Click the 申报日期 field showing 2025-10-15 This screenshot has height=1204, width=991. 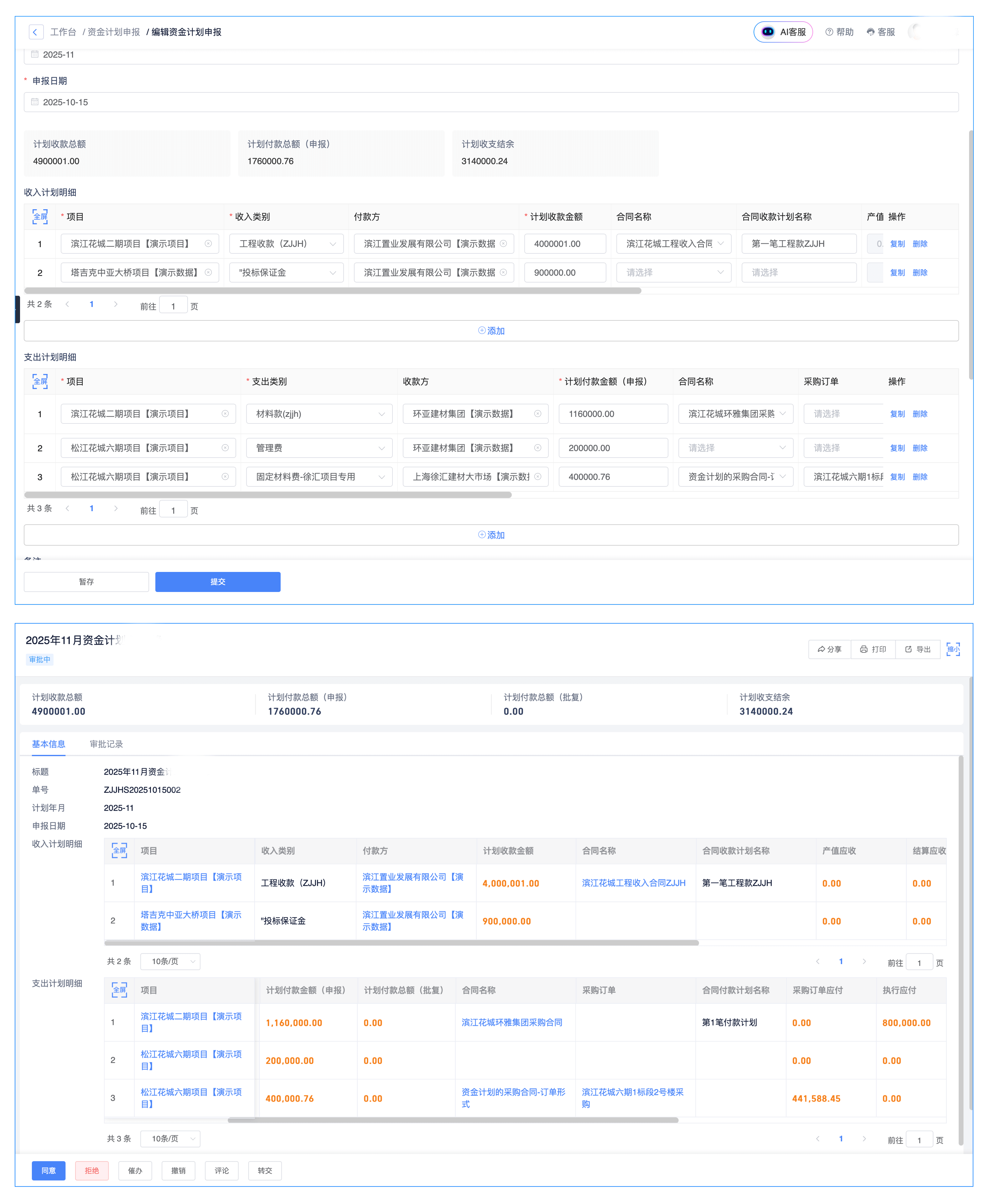coord(491,102)
